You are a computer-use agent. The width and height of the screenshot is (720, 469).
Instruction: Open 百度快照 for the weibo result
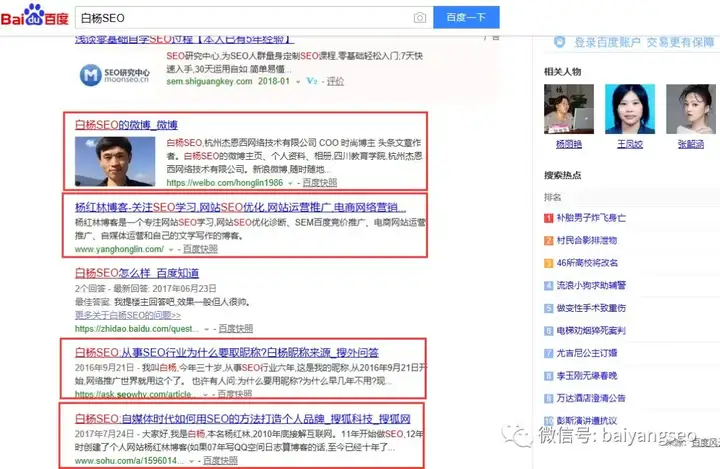point(320,183)
